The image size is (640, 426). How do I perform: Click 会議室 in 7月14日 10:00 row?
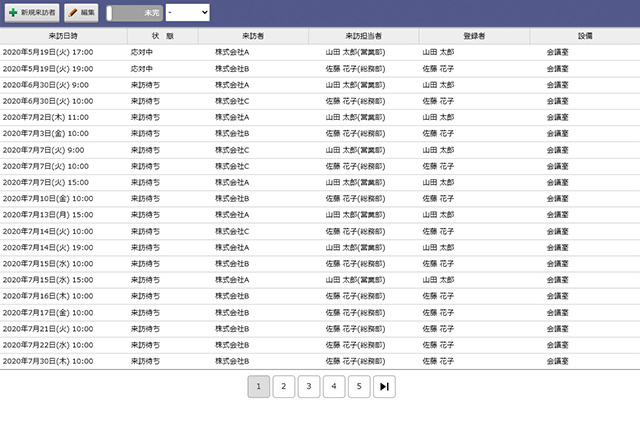pos(558,231)
